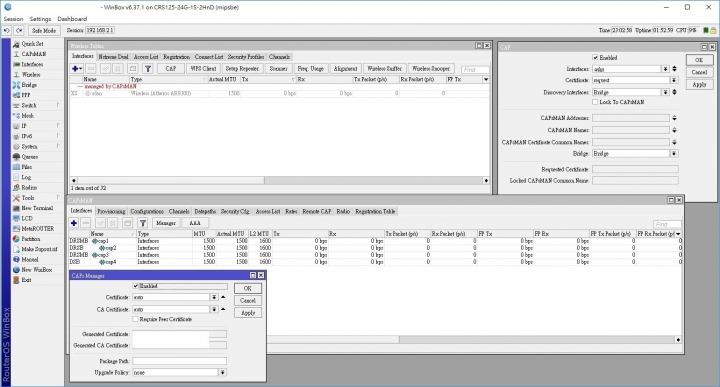The image size is (720, 387).
Task: Click the redo arrow in main toolbar
Action: point(19,30)
